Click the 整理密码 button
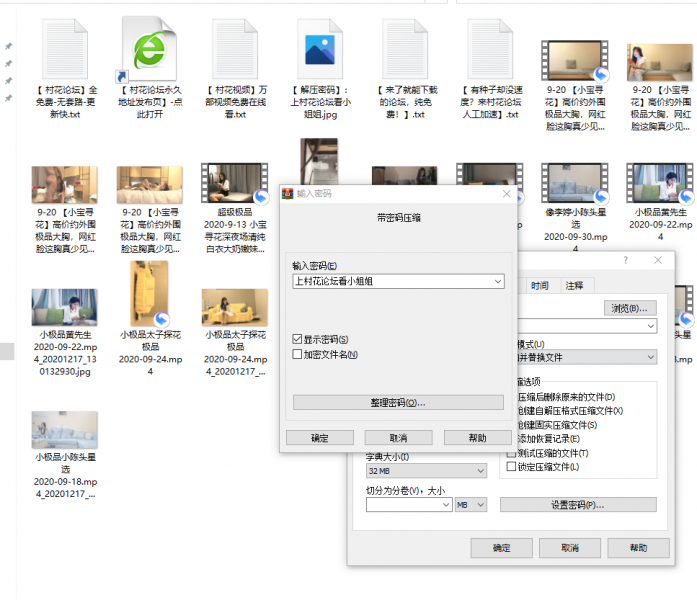This screenshot has width=697, height=600. 398,402
